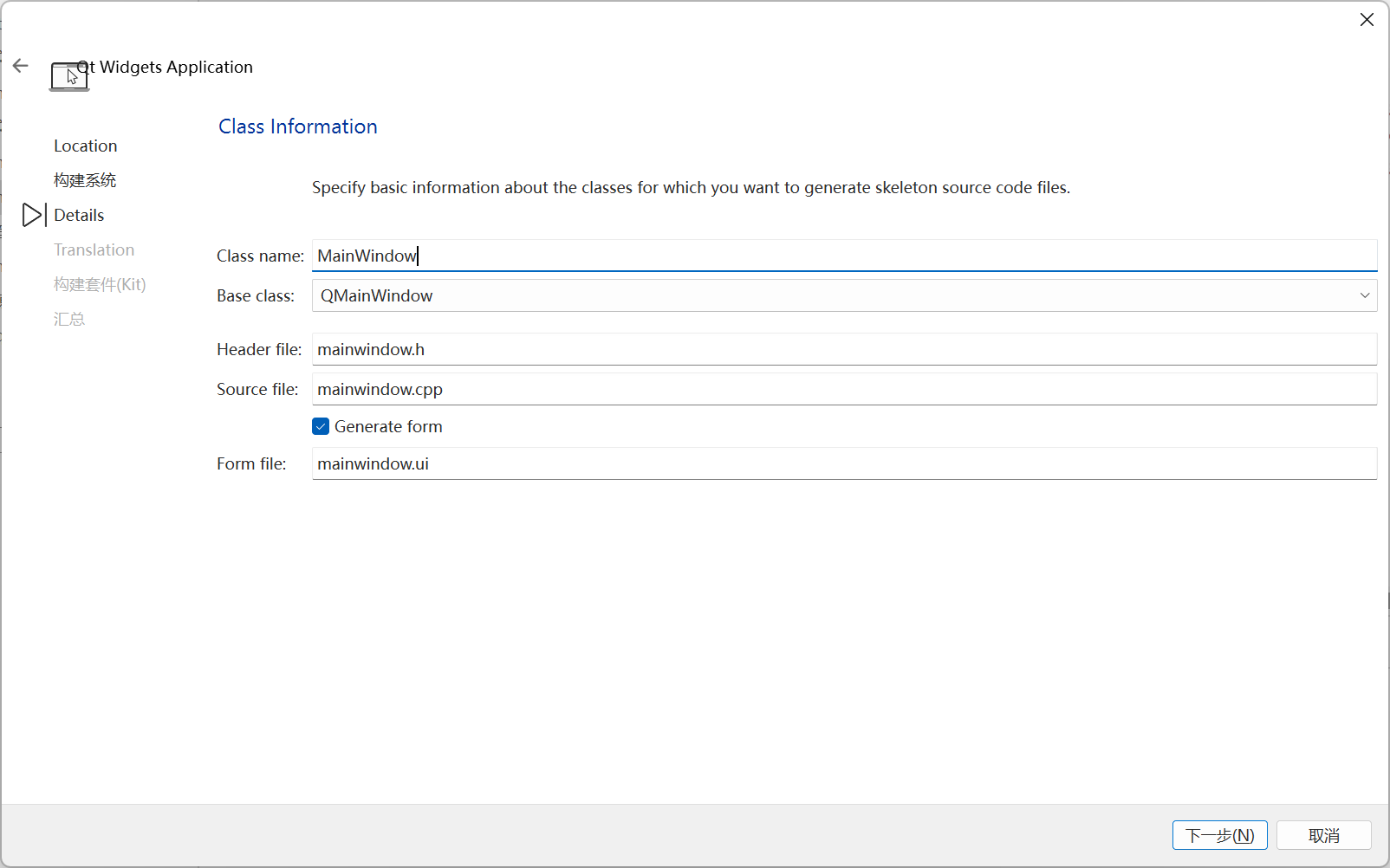Click the 'Specify basic information' description text

click(x=691, y=187)
